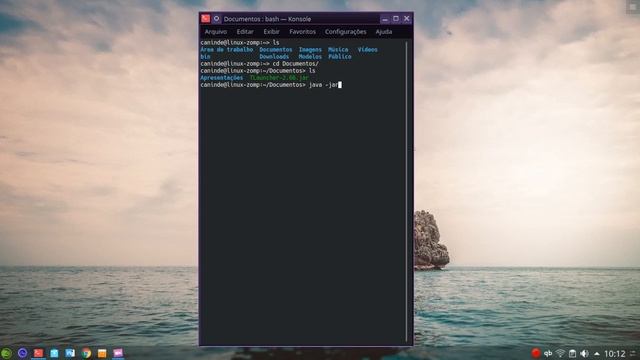Click the desktop toolbox button top-right corner

click(633, 7)
